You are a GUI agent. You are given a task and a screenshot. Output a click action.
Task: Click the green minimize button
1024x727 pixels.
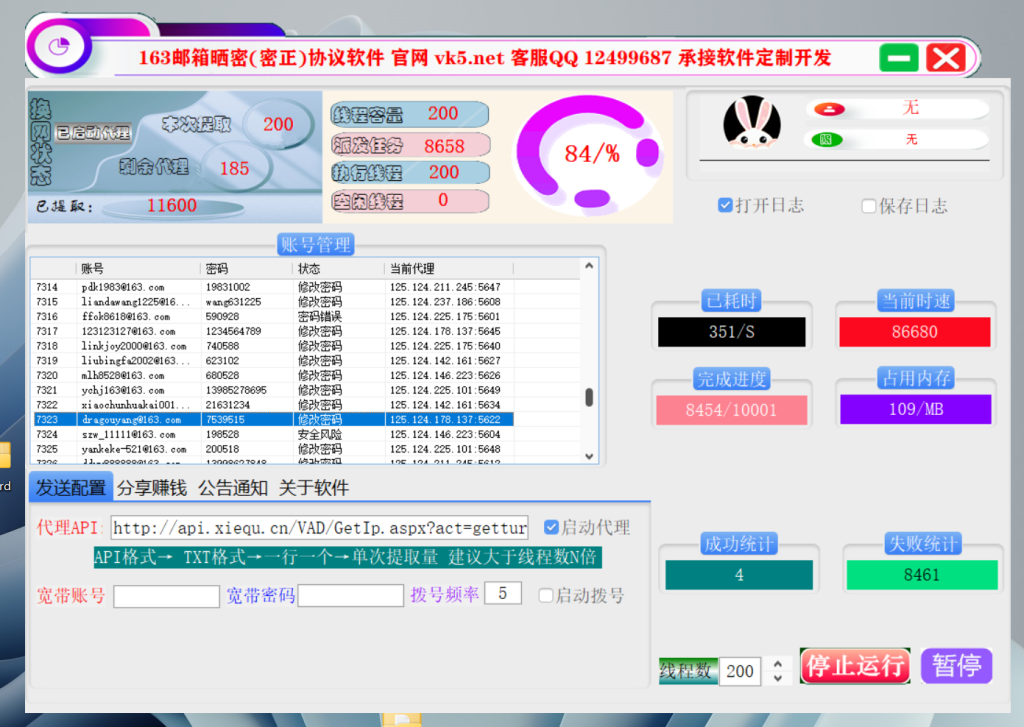click(899, 58)
